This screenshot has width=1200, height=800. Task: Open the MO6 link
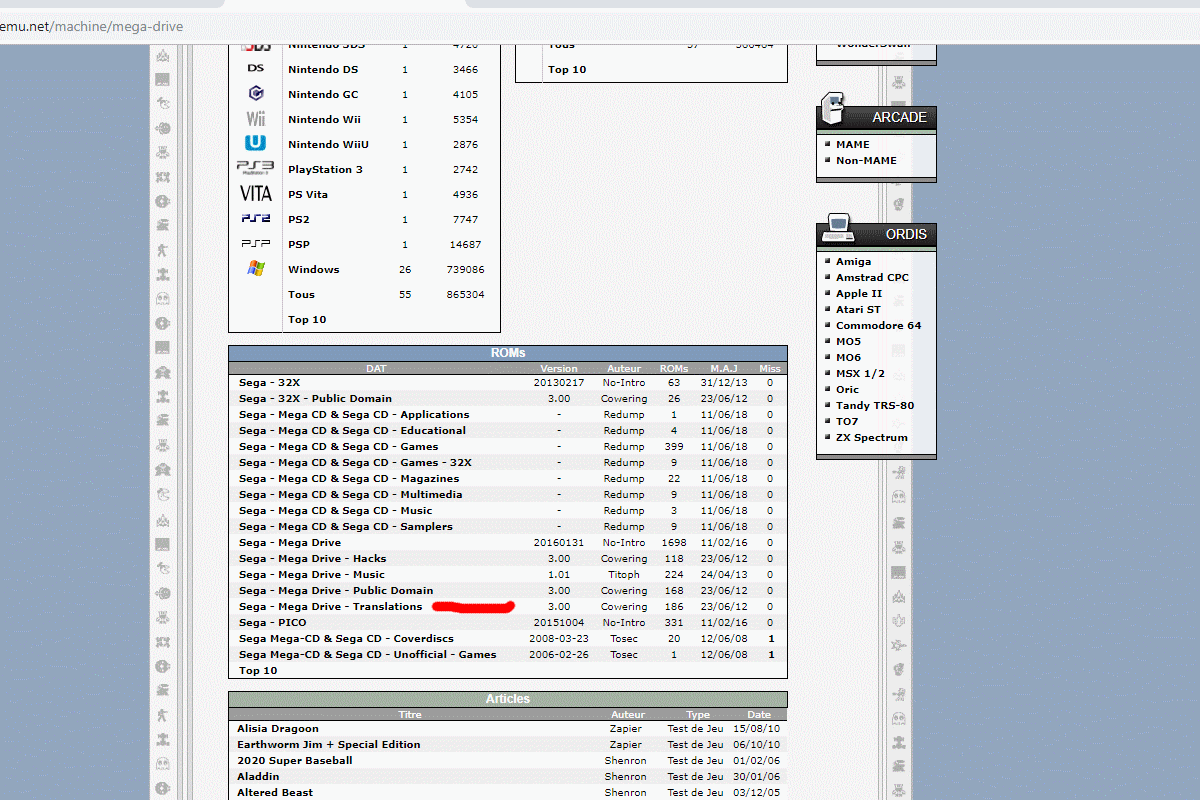pos(848,357)
